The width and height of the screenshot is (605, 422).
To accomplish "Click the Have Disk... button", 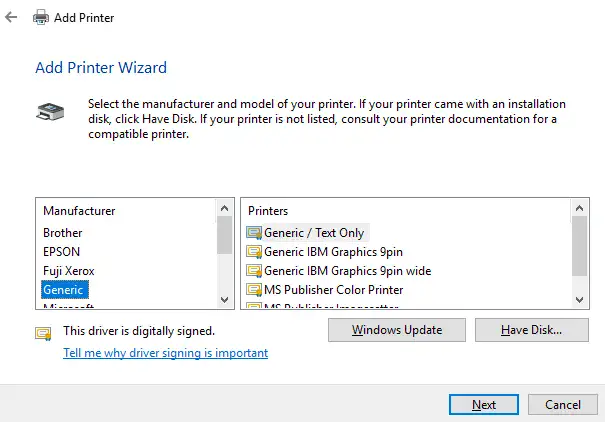I will pos(532,330).
